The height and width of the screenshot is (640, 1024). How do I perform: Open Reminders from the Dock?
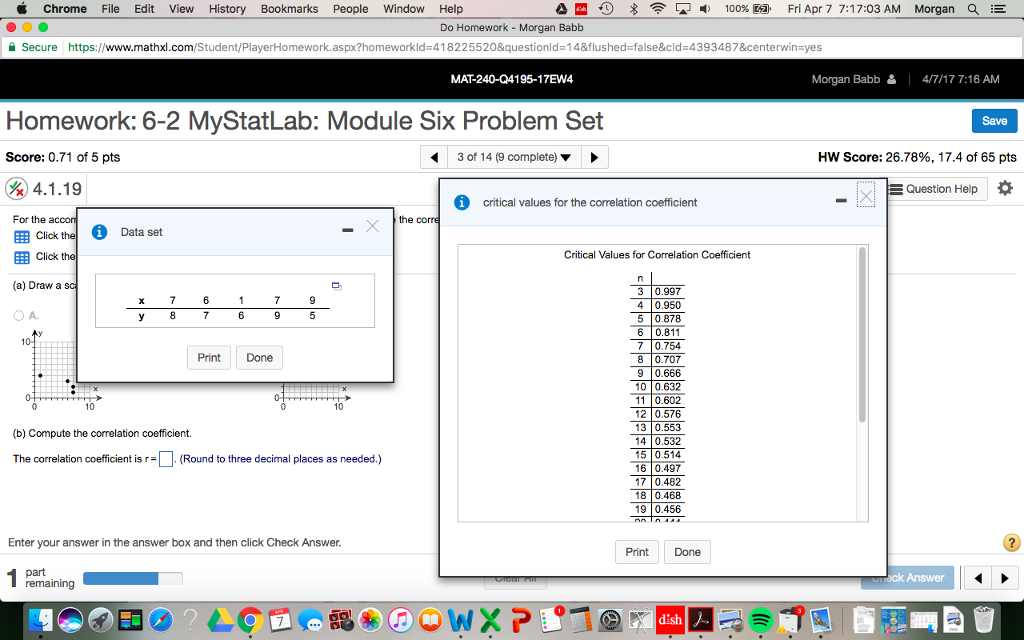(551, 620)
